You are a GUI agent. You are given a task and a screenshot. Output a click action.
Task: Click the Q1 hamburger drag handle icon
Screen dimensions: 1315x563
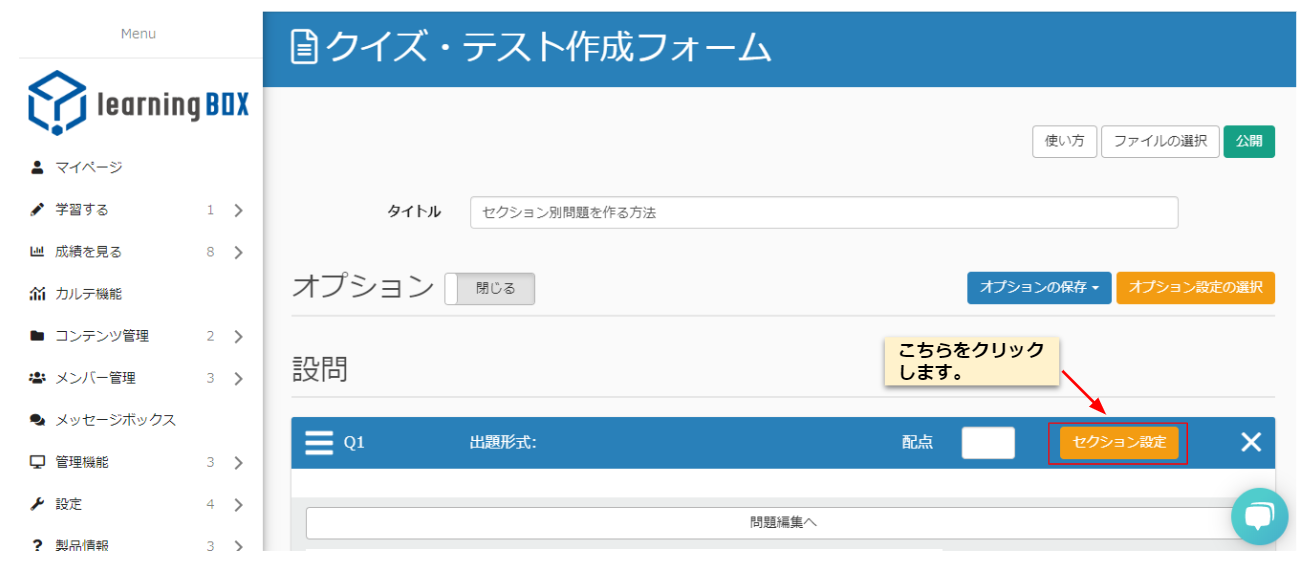coord(319,443)
